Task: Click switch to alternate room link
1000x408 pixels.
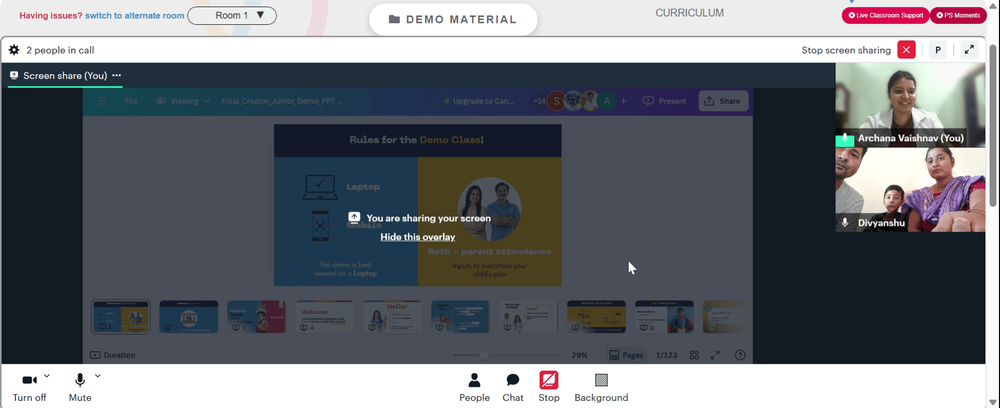Action: (135, 15)
